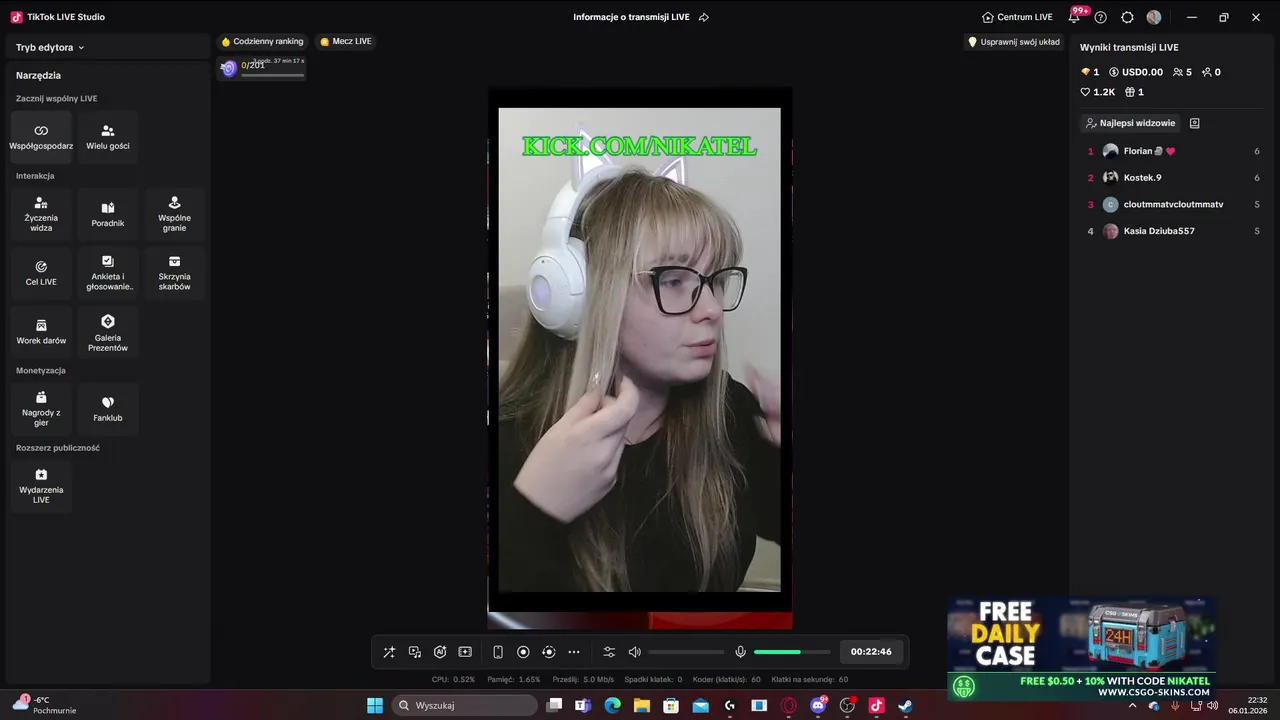1280x720 pixels.
Task: Open the Cel LIVE tool
Action: [x=41, y=273]
